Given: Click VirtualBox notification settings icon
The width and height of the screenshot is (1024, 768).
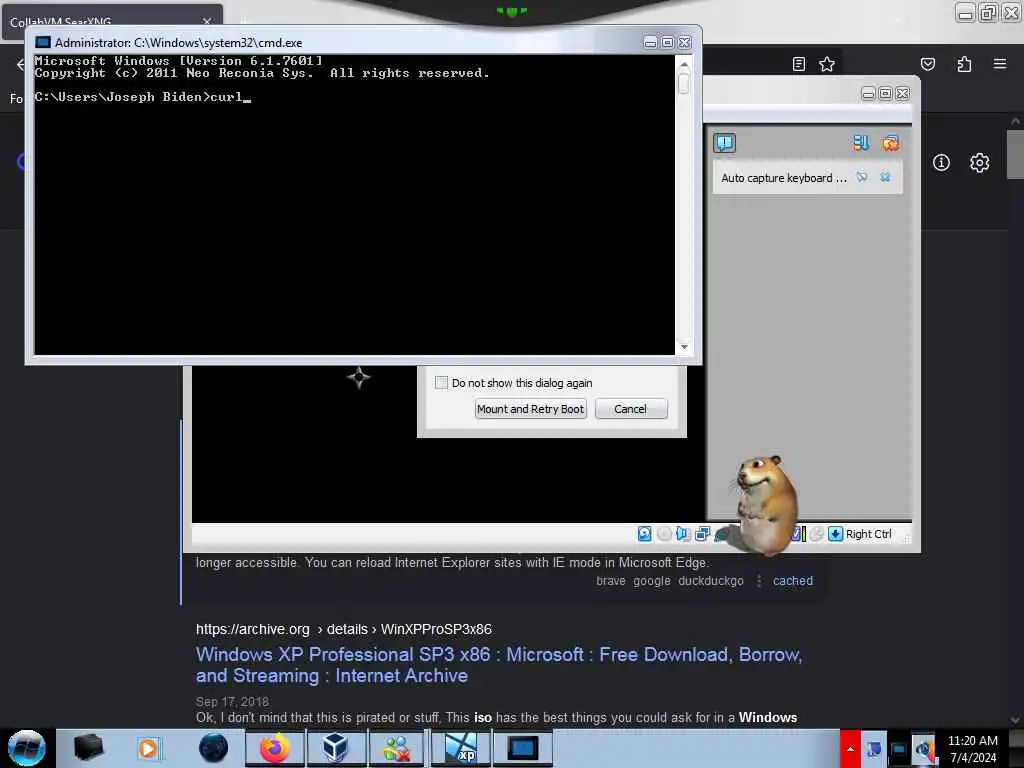Looking at the screenshot, I should (861, 142).
